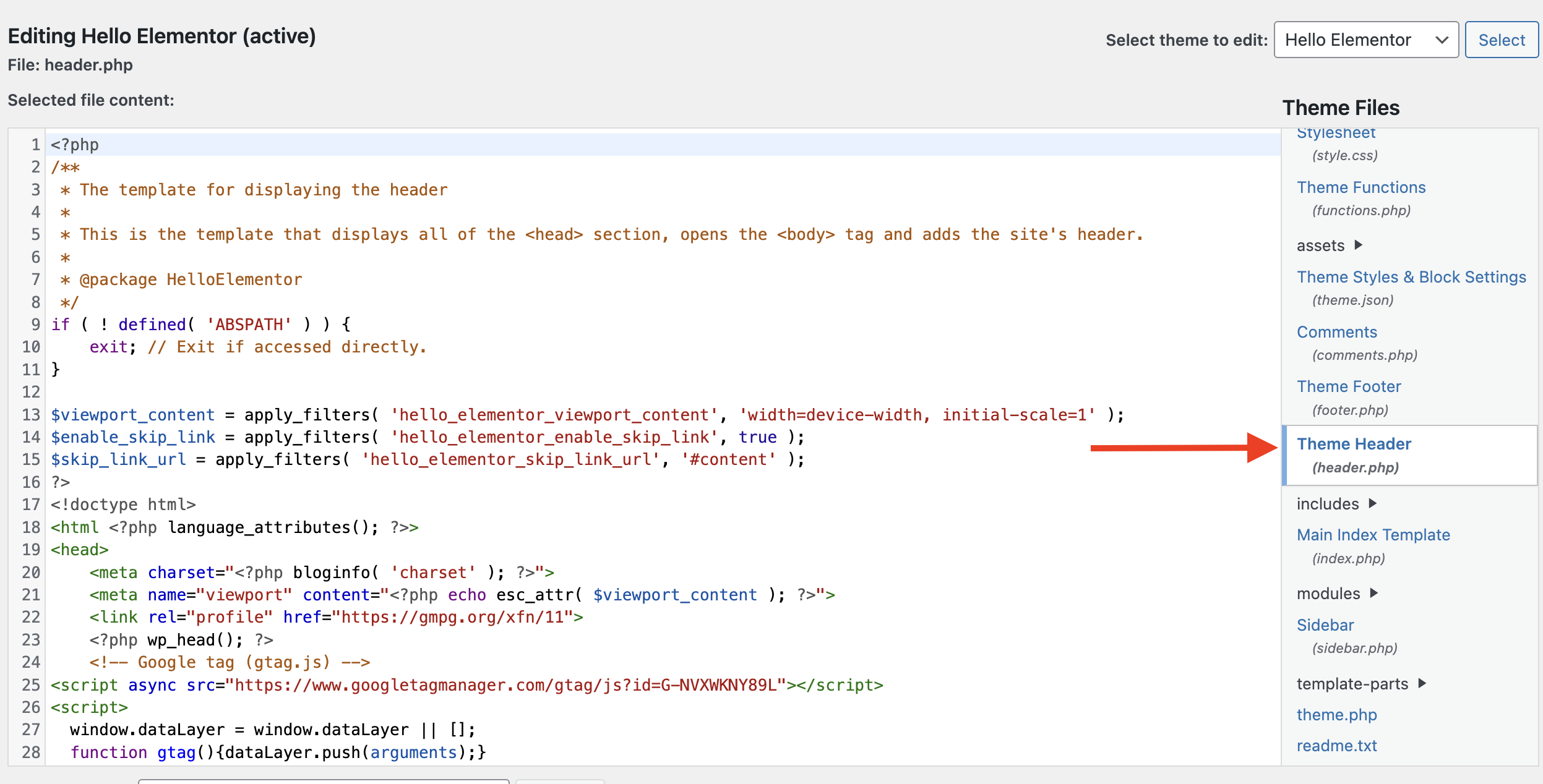Screen dimensions: 1543x784
Task: Open the Stylesheet file link
Action: pyautogui.click(x=1336, y=133)
